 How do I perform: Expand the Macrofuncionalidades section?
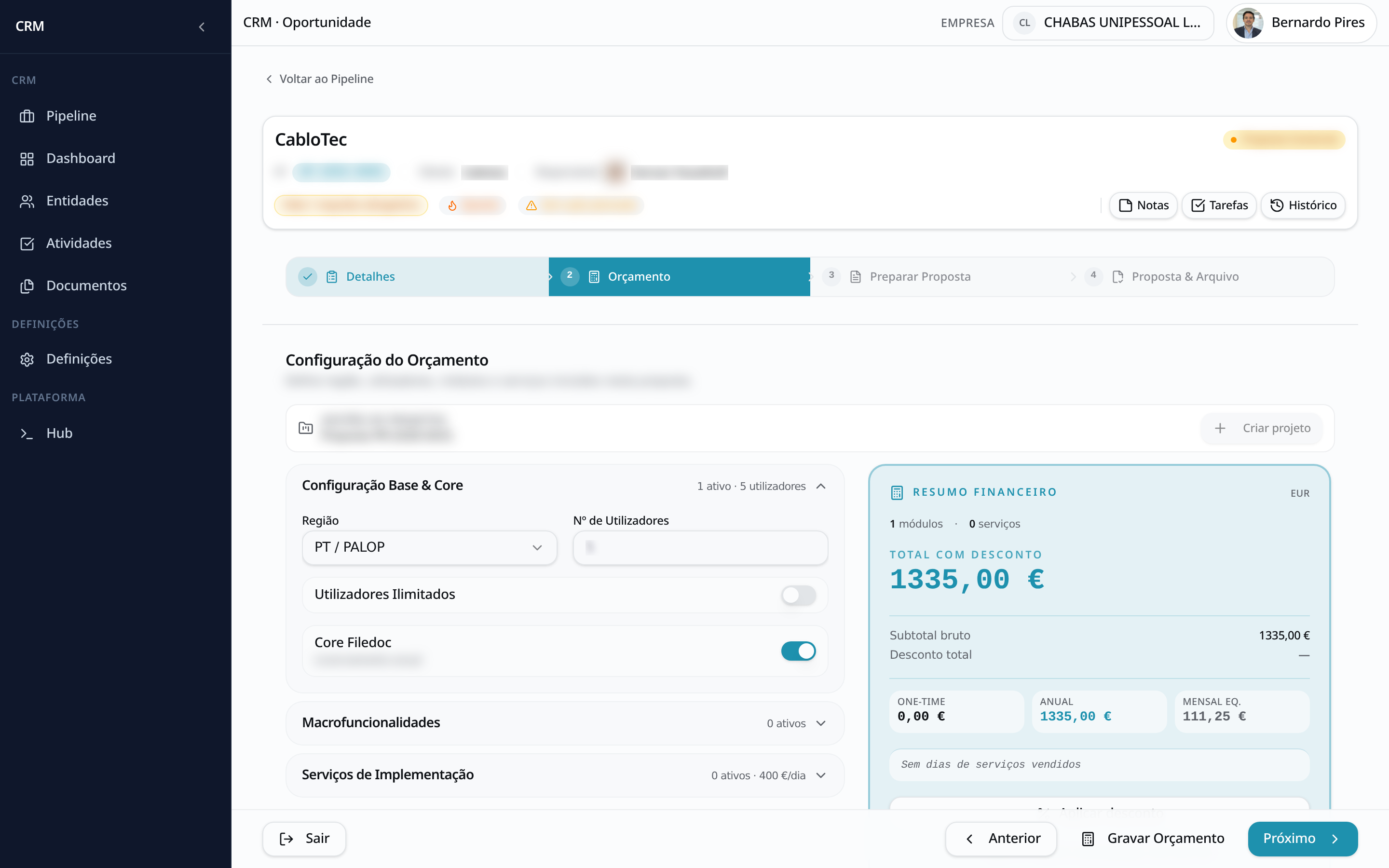tap(565, 723)
